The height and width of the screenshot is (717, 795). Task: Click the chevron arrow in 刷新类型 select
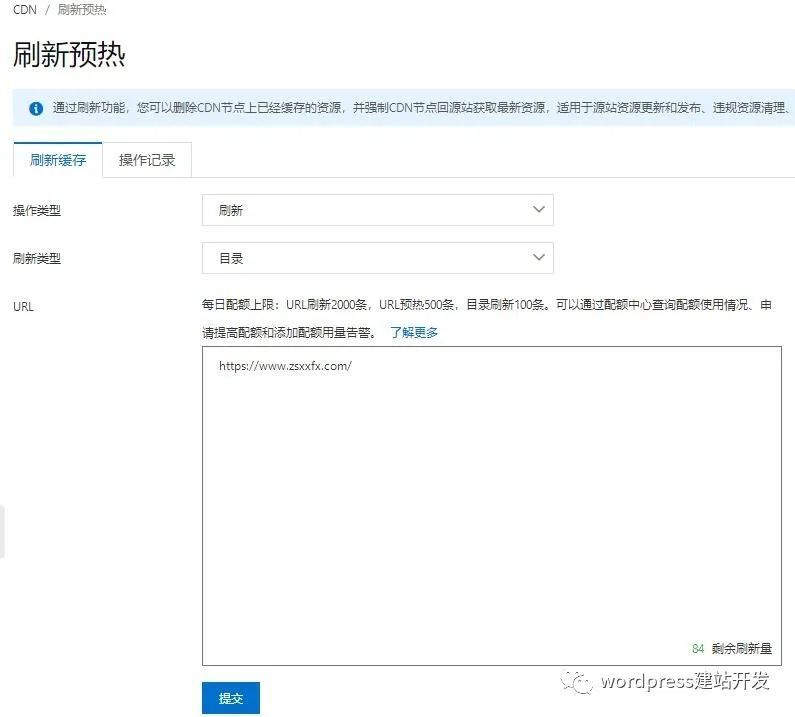click(539, 258)
